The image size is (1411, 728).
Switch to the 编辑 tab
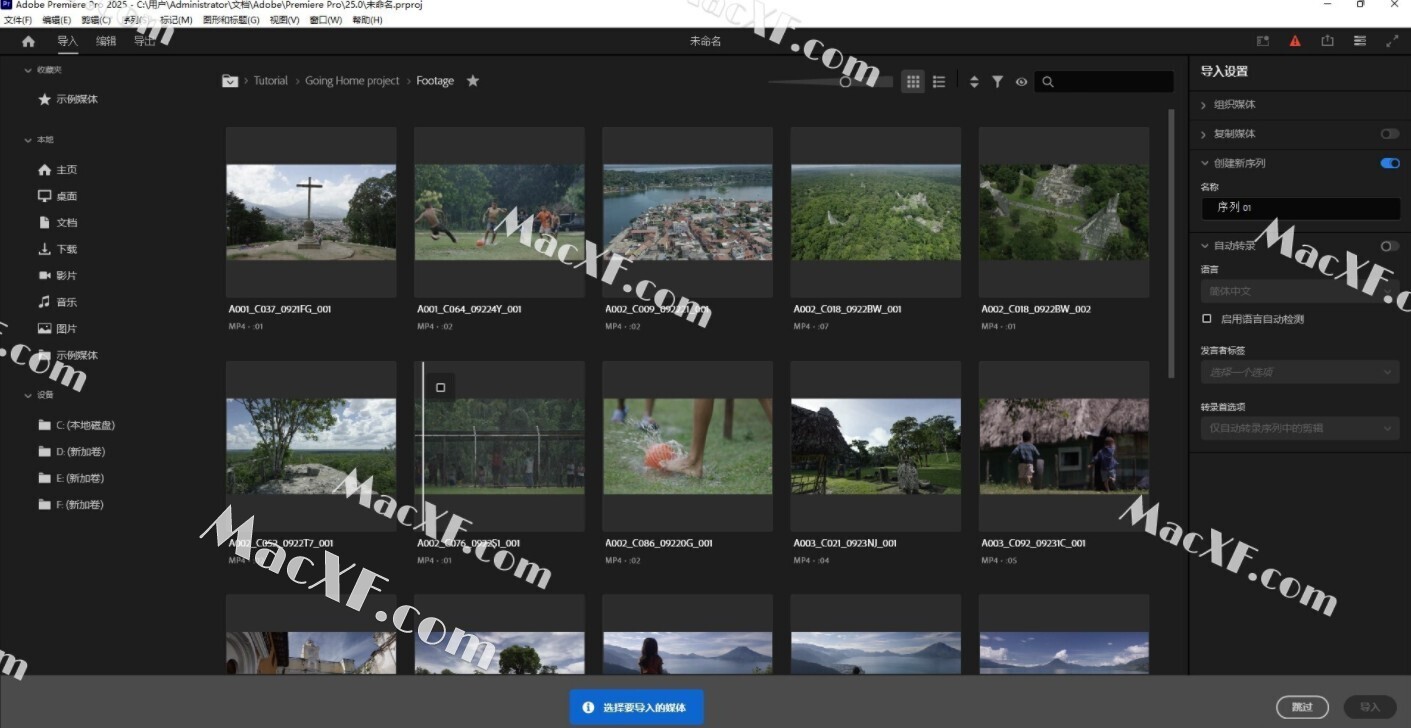(106, 41)
